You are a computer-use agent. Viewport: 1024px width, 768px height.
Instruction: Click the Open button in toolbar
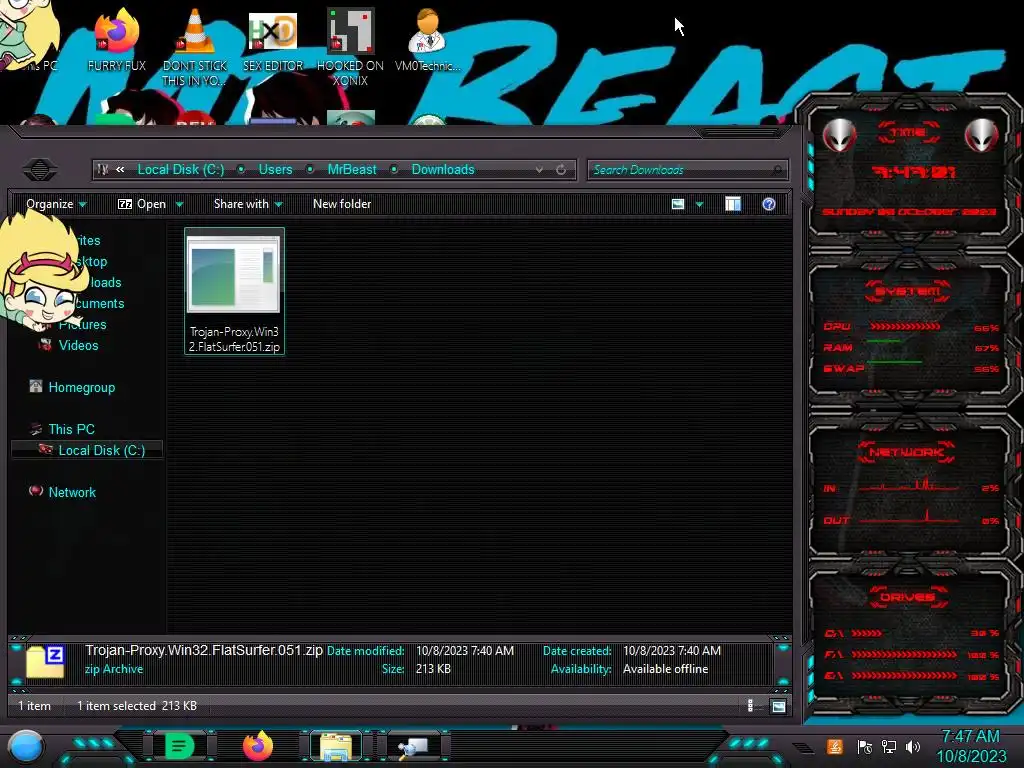point(142,204)
